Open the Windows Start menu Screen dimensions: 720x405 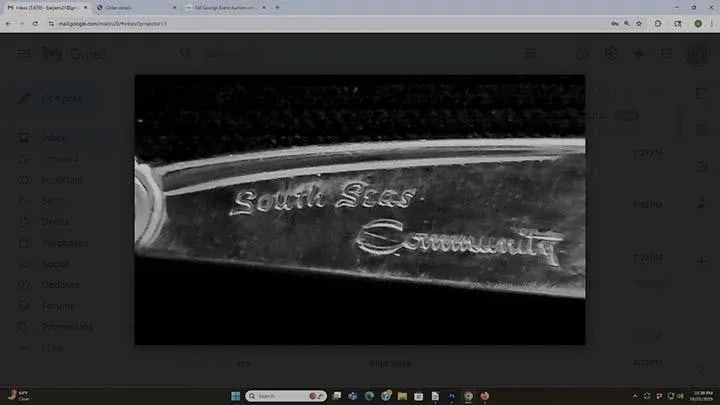(236, 396)
